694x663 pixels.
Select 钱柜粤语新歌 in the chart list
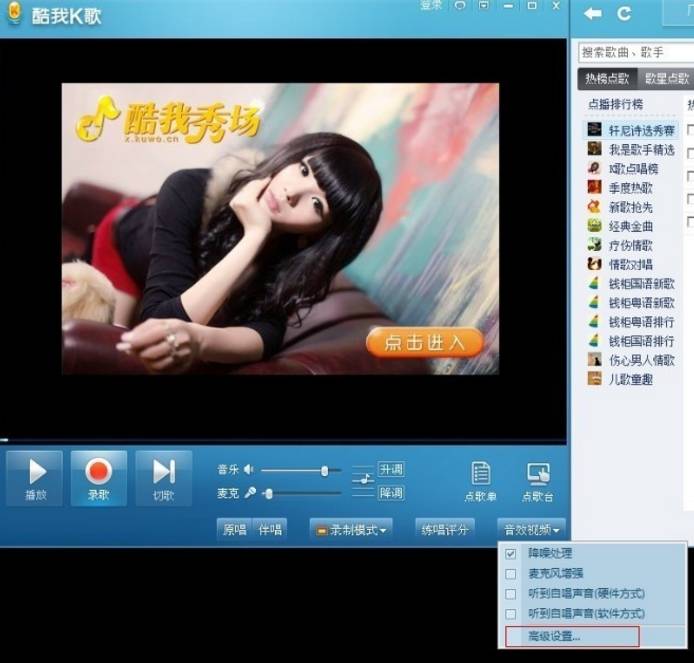(631, 303)
